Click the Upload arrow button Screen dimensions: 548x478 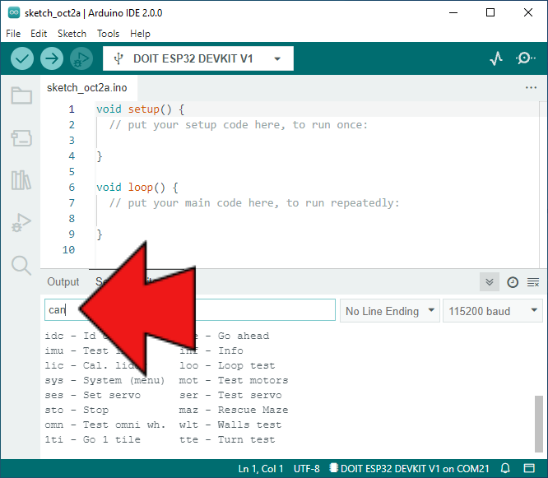point(52,58)
